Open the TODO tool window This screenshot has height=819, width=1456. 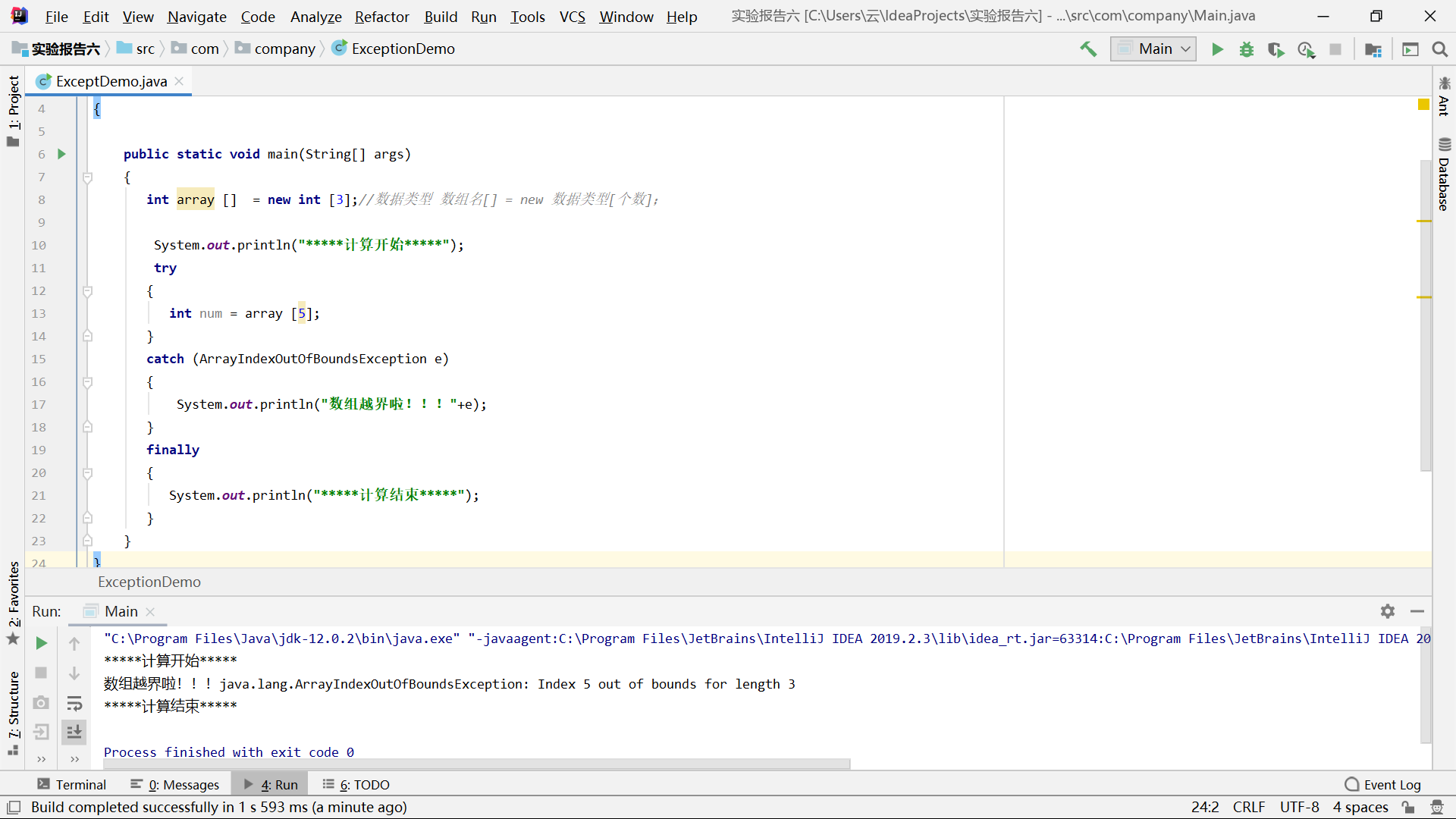[356, 784]
